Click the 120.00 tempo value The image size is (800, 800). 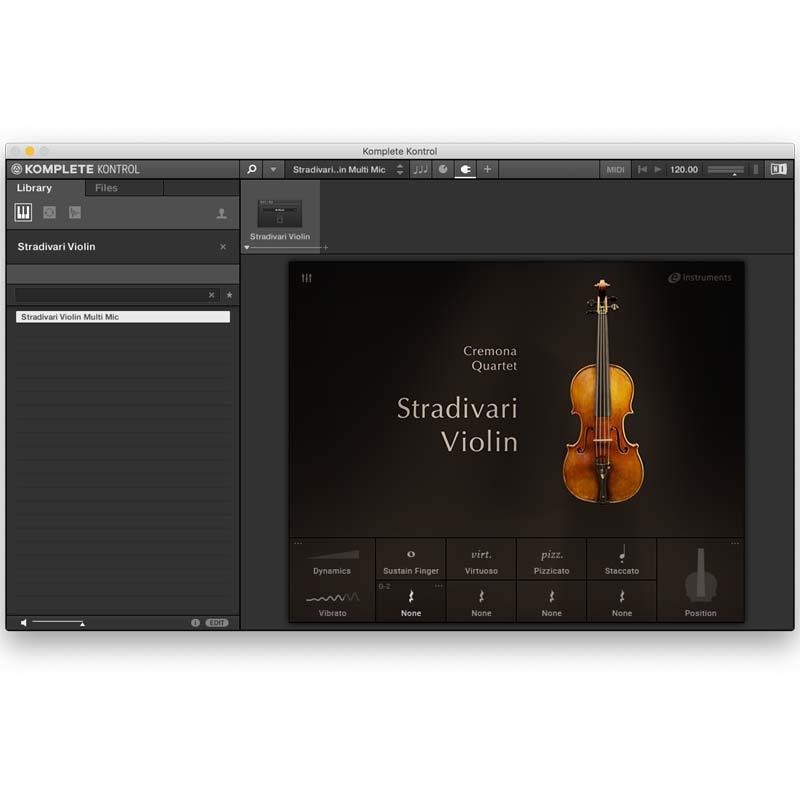pos(684,169)
